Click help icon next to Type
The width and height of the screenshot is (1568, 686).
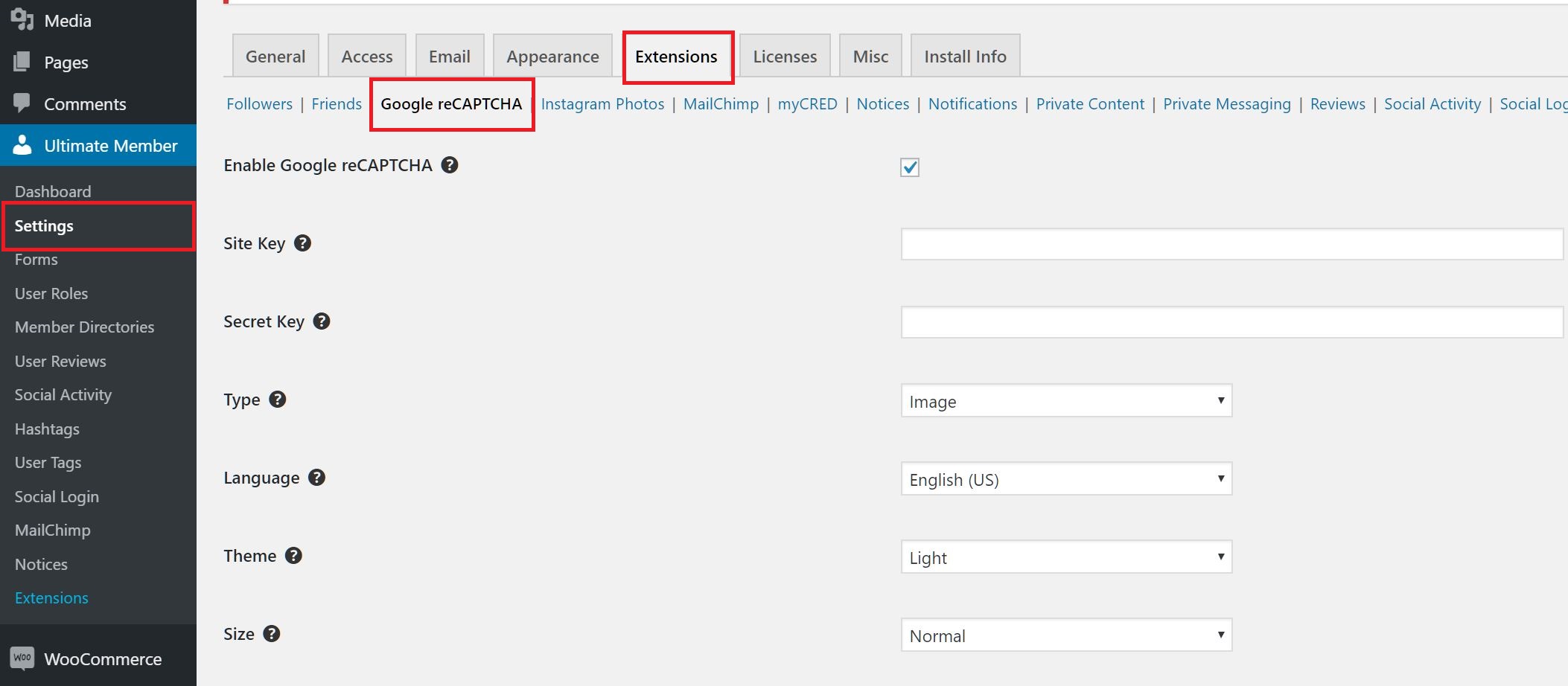tap(278, 400)
